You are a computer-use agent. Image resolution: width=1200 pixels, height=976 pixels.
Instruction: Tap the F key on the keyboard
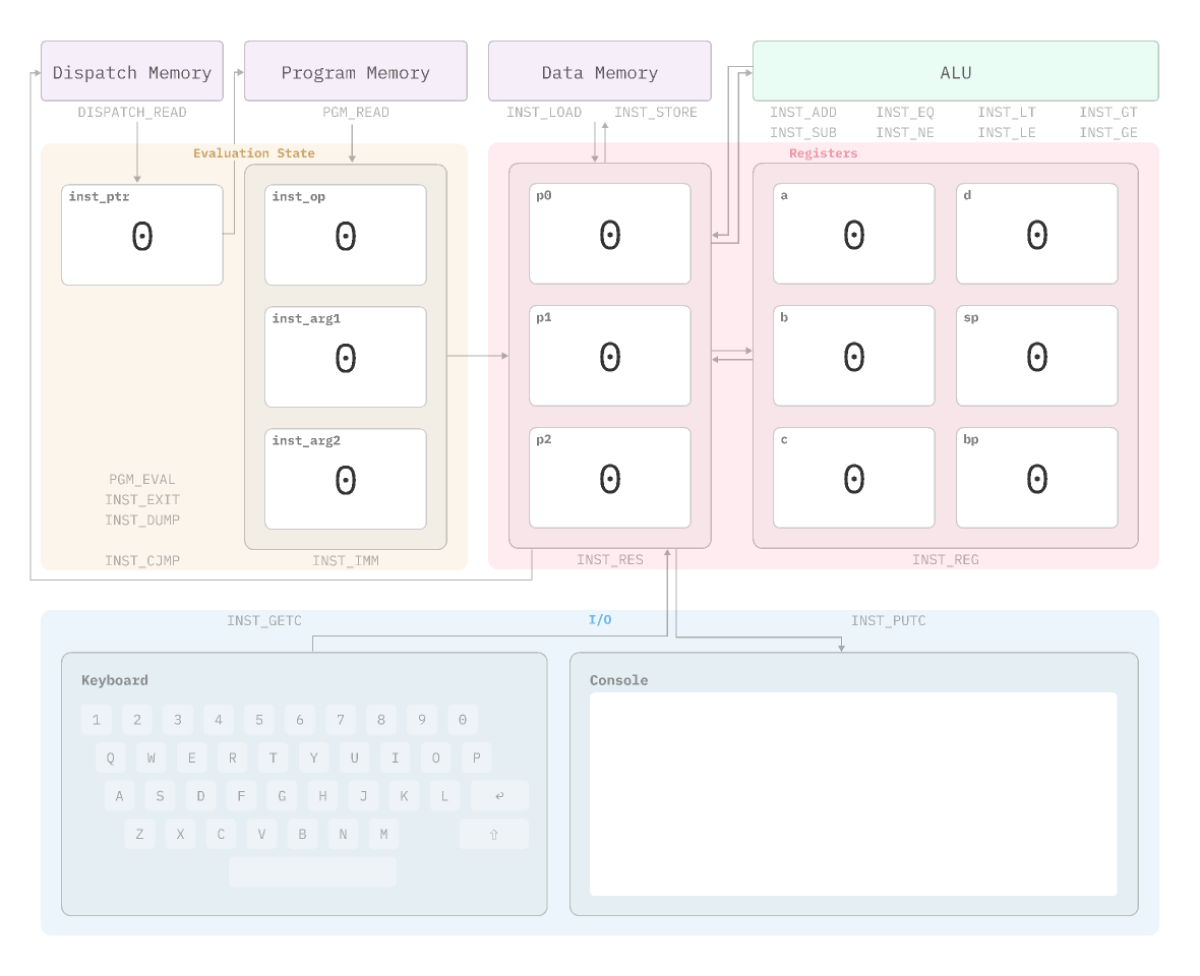(242, 796)
